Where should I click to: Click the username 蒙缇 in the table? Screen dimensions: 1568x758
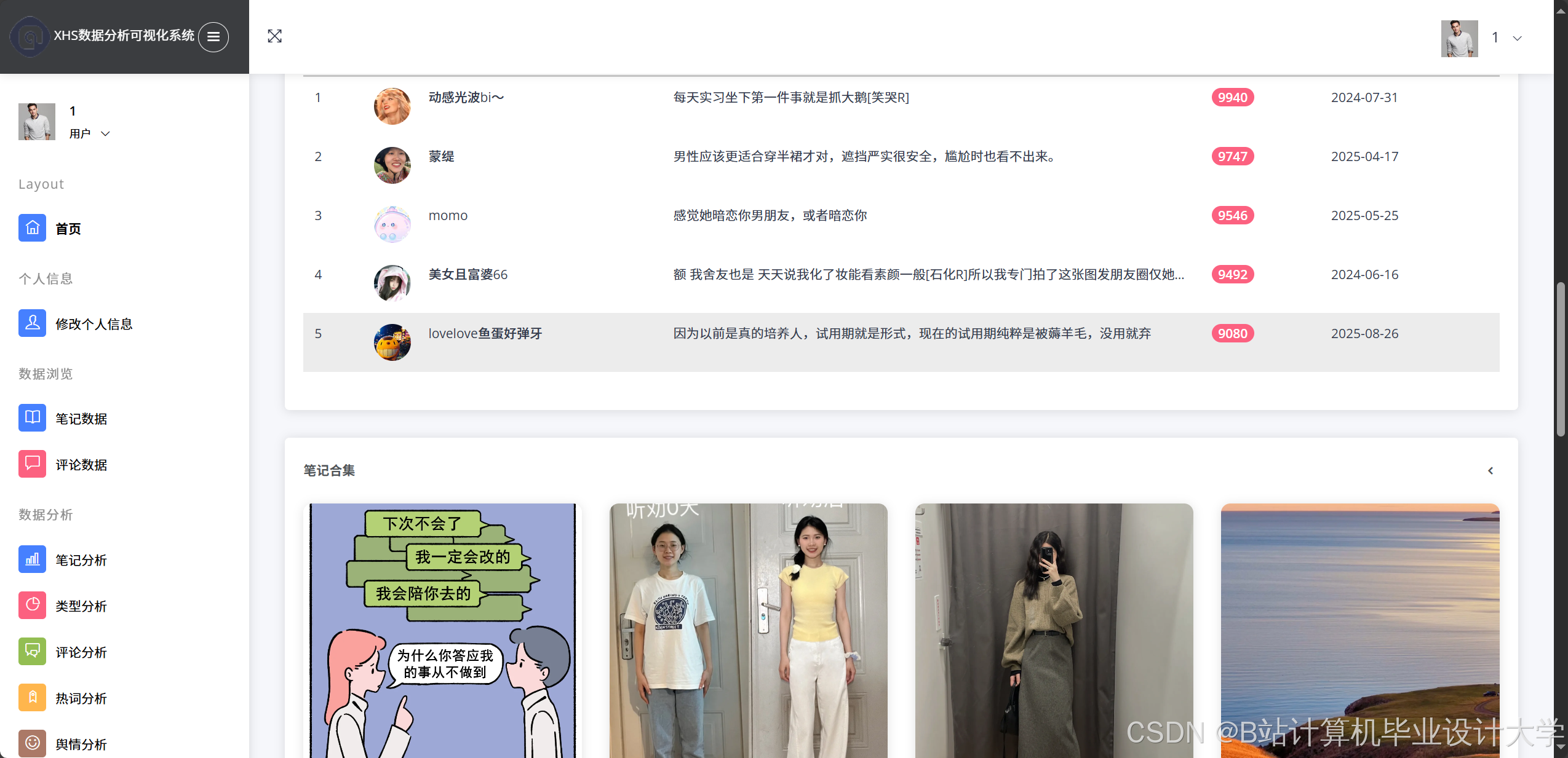440,156
